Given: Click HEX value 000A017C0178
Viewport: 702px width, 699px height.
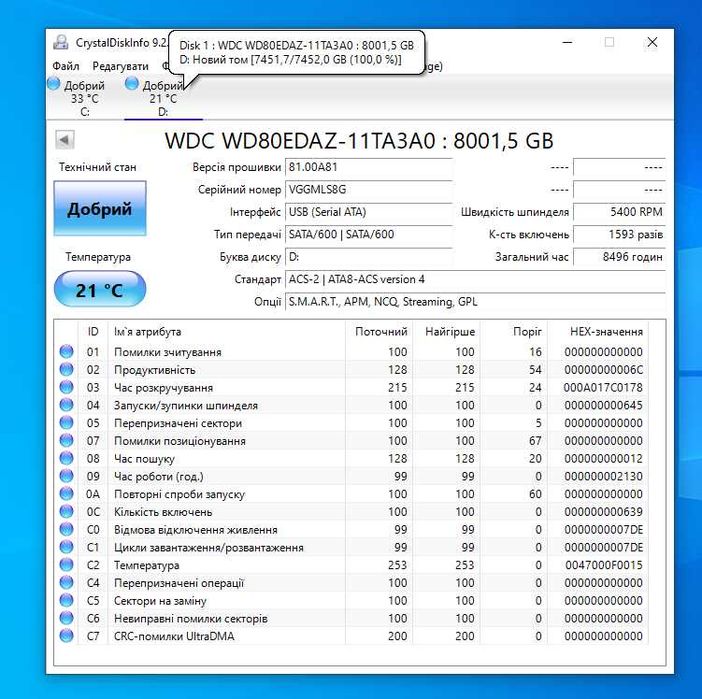Looking at the screenshot, I should [x=603, y=388].
